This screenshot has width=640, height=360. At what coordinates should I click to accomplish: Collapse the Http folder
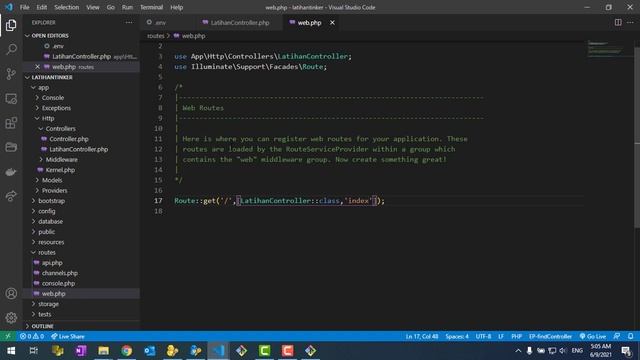coord(82,118)
